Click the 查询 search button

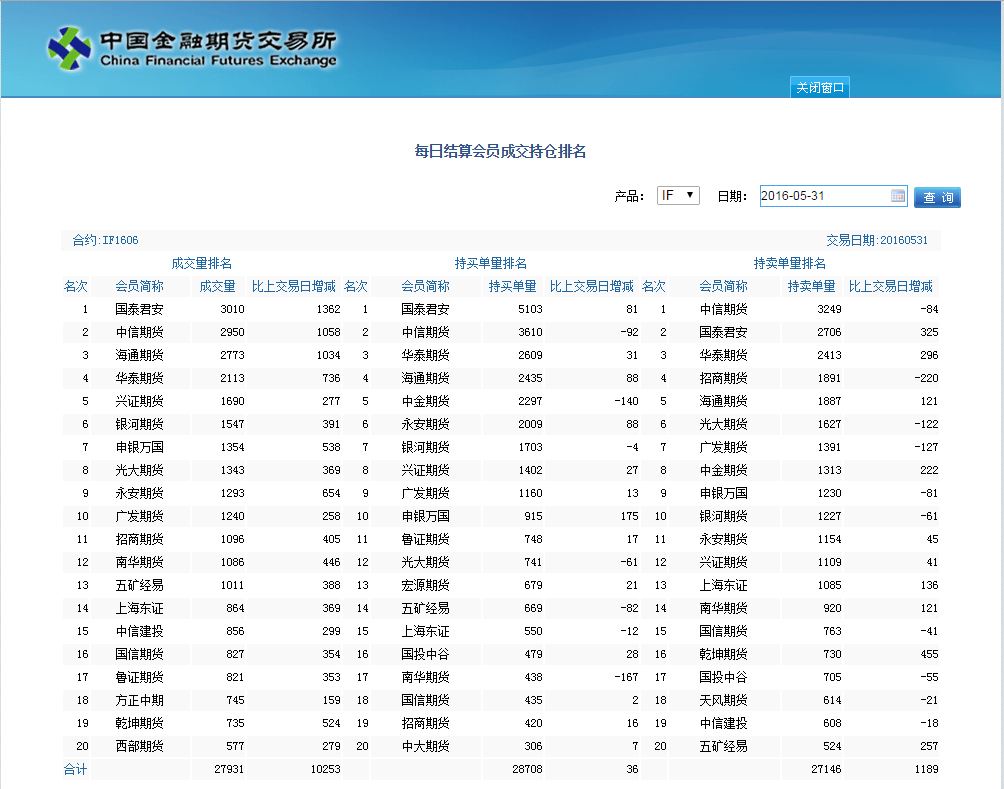(937, 197)
